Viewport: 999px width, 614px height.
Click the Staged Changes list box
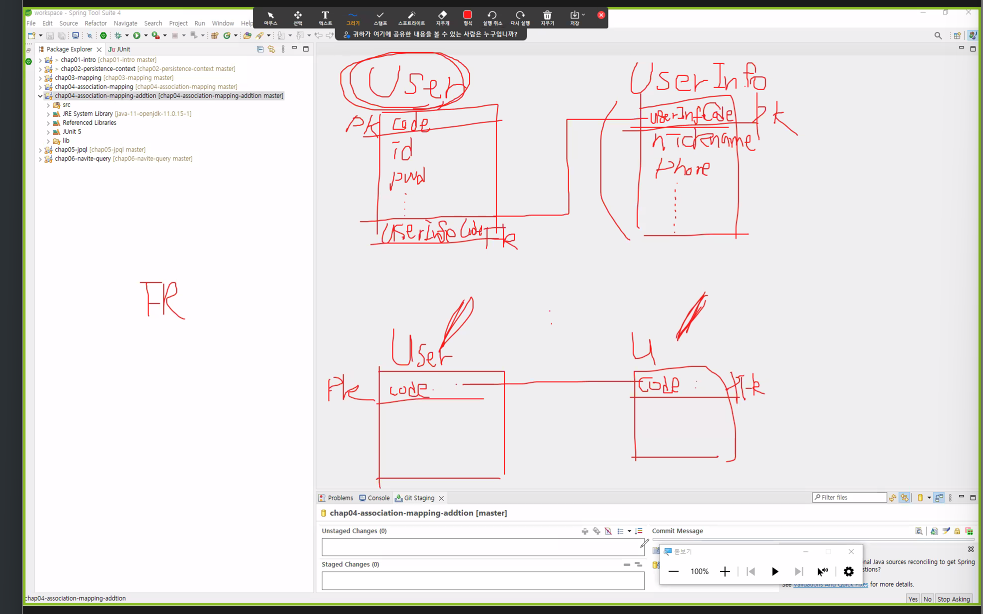pos(483,580)
